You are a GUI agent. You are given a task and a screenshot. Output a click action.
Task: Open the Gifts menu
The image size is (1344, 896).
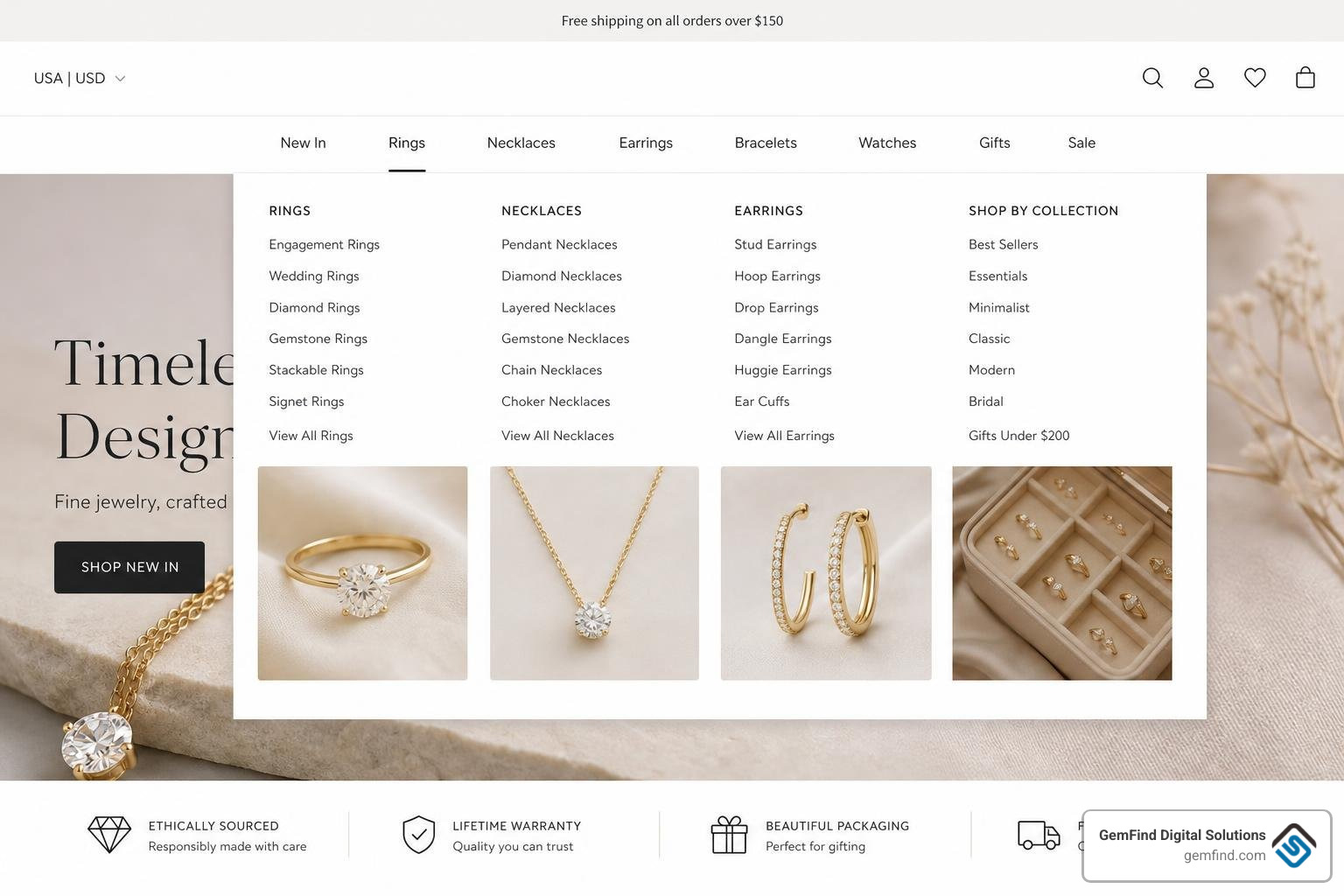pyautogui.click(x=995, y=143)
